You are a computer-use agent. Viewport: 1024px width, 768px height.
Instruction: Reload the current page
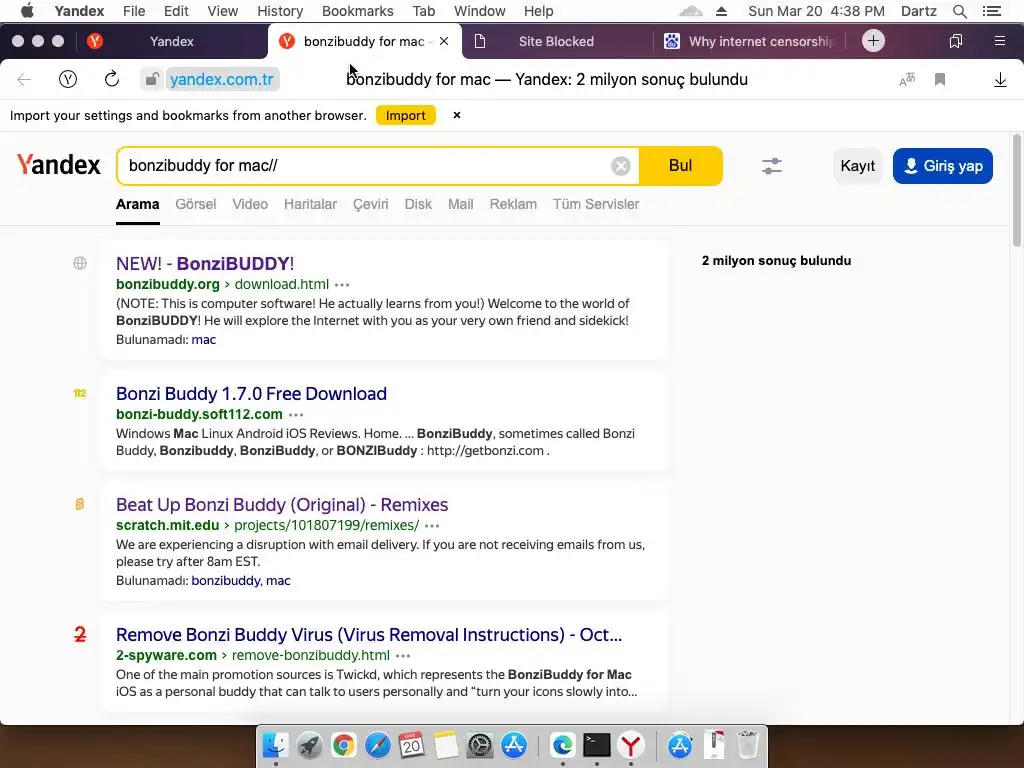[x=112, y=80]
